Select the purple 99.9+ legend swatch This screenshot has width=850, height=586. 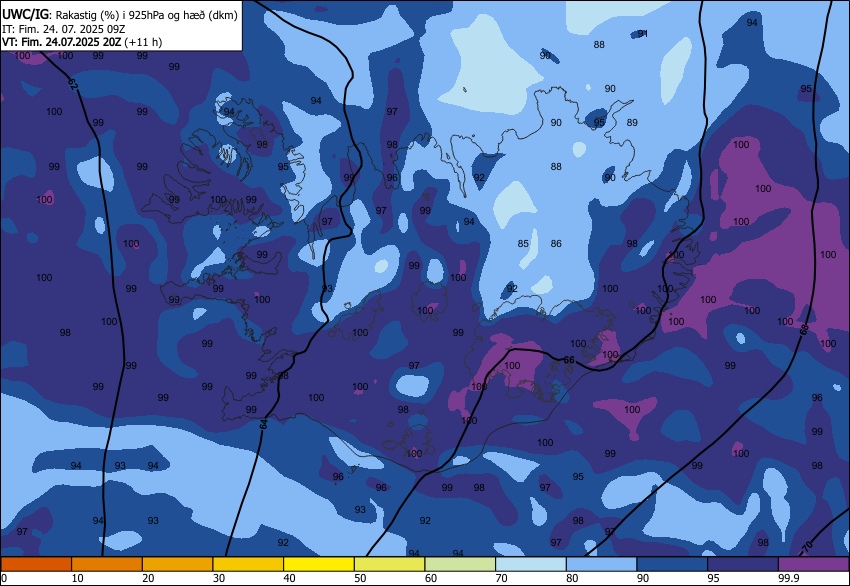click(x=814, y=564)
